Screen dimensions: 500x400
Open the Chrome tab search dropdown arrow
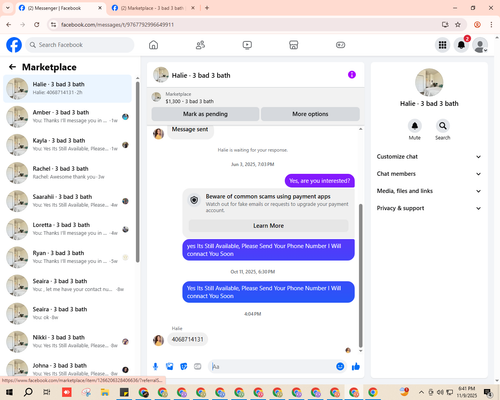(8, 8)
